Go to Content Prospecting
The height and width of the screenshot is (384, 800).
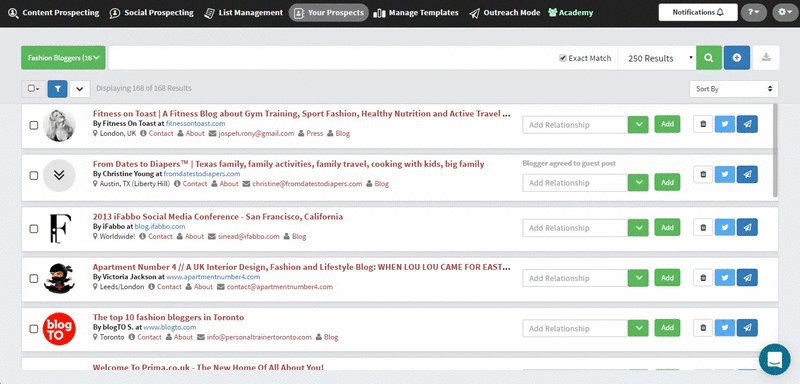(x=54, y=13)
